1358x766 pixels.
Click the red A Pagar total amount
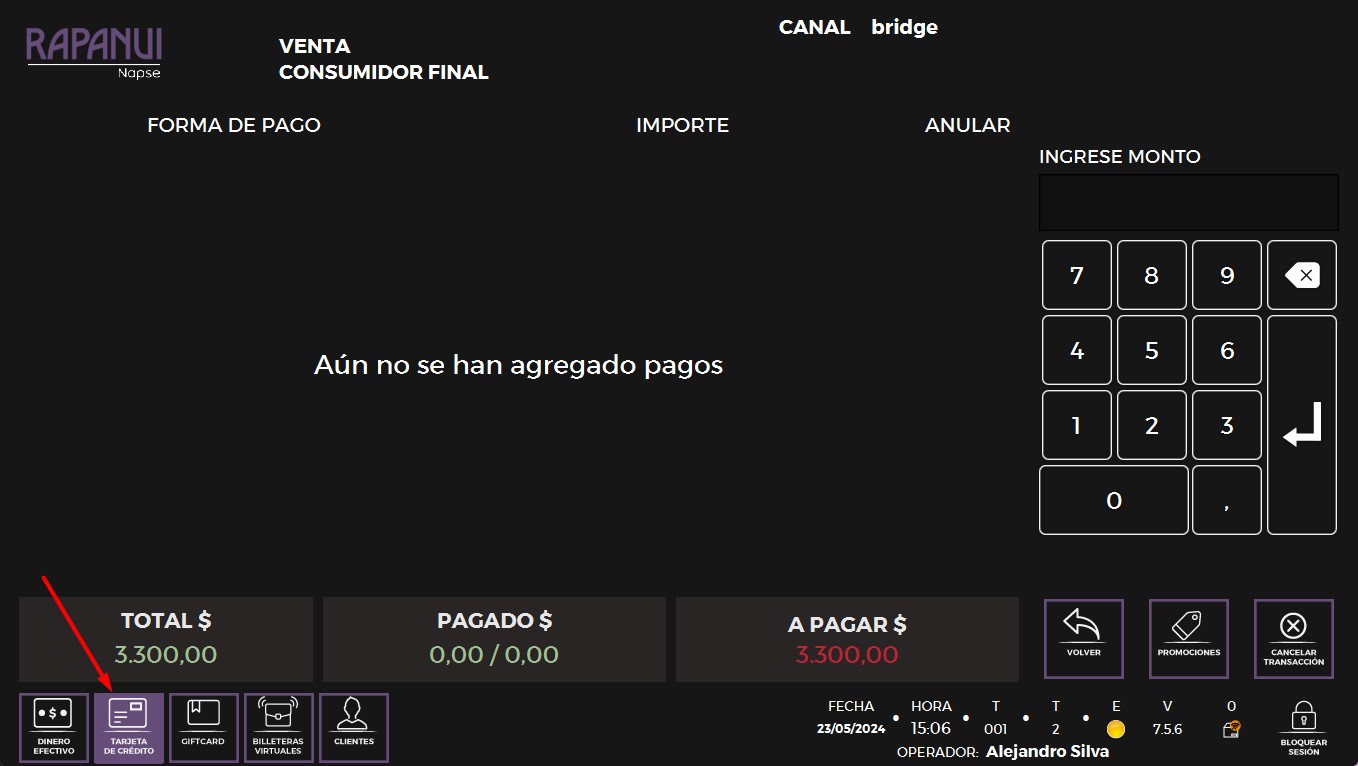pos(847,654)
